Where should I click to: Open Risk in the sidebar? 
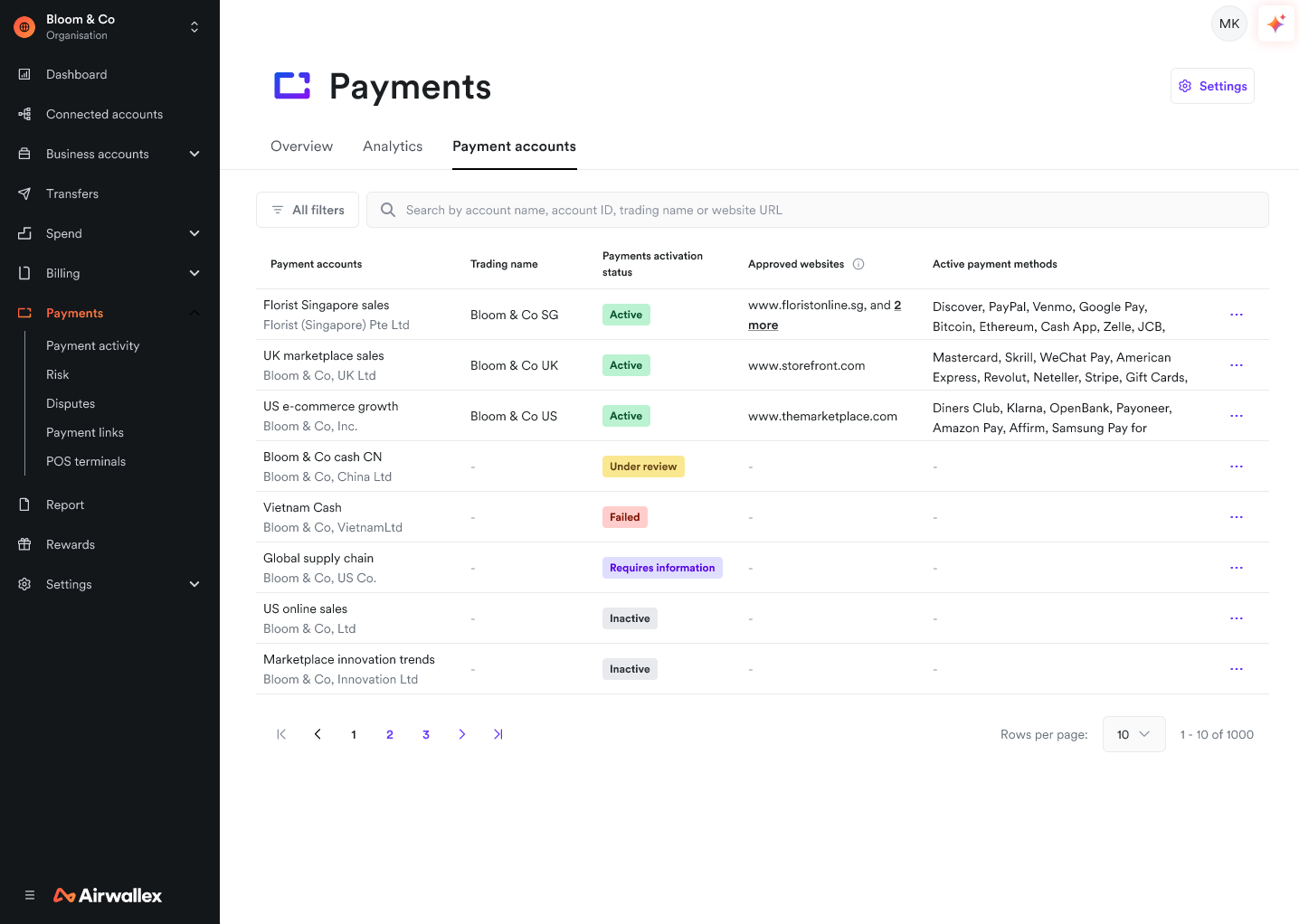(58, 374)
